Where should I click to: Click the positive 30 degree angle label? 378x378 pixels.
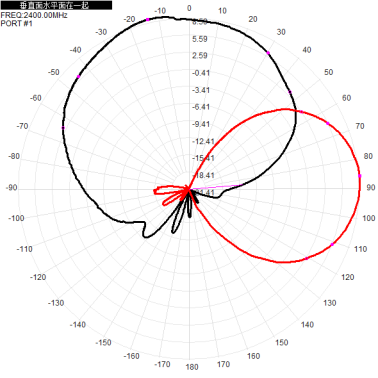click(x=281, y=32)
